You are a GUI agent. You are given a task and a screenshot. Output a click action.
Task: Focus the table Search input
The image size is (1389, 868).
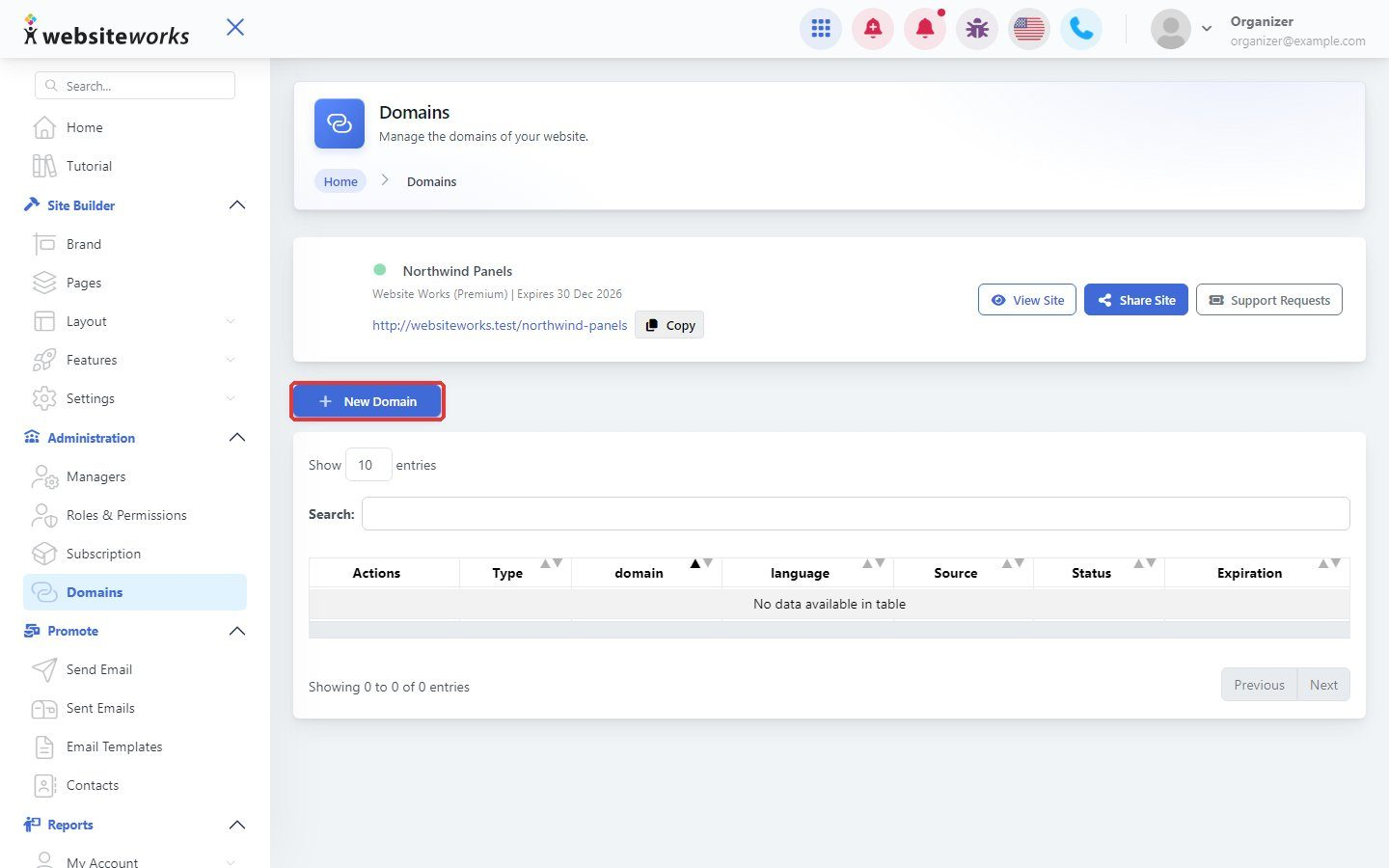pyautogui.click(x=856, y=514)
